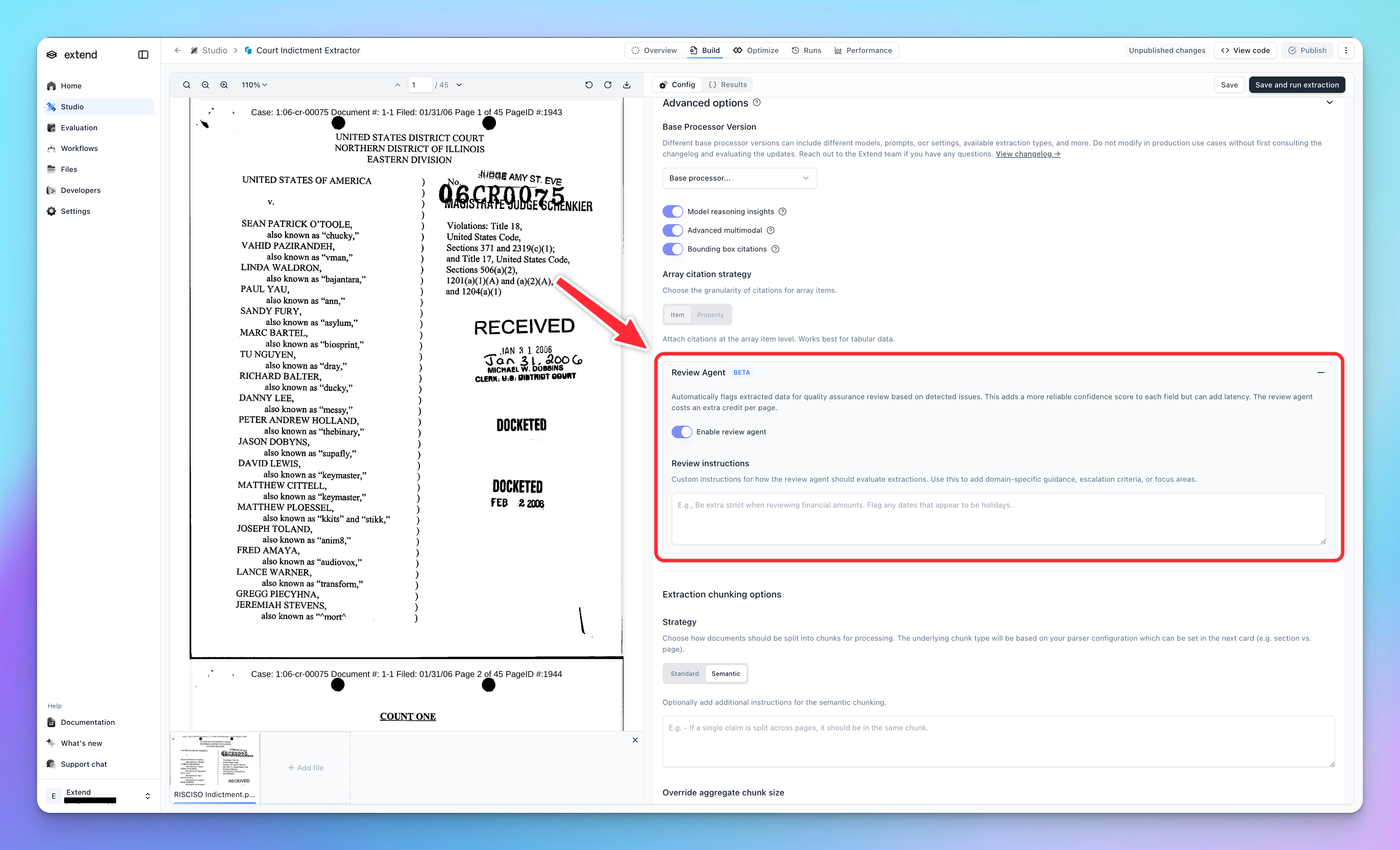
Task: Turn off Enable review agent toggle
Action: [x=682, y=432]
